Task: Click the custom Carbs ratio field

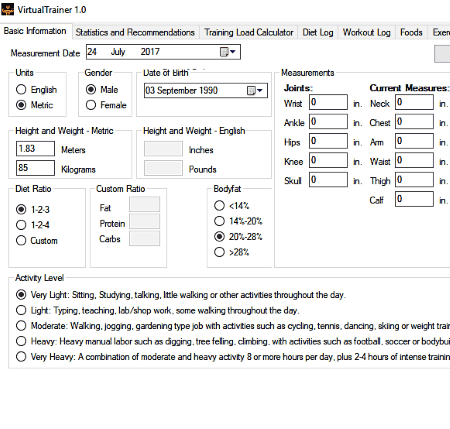Action: coord(144,238)
